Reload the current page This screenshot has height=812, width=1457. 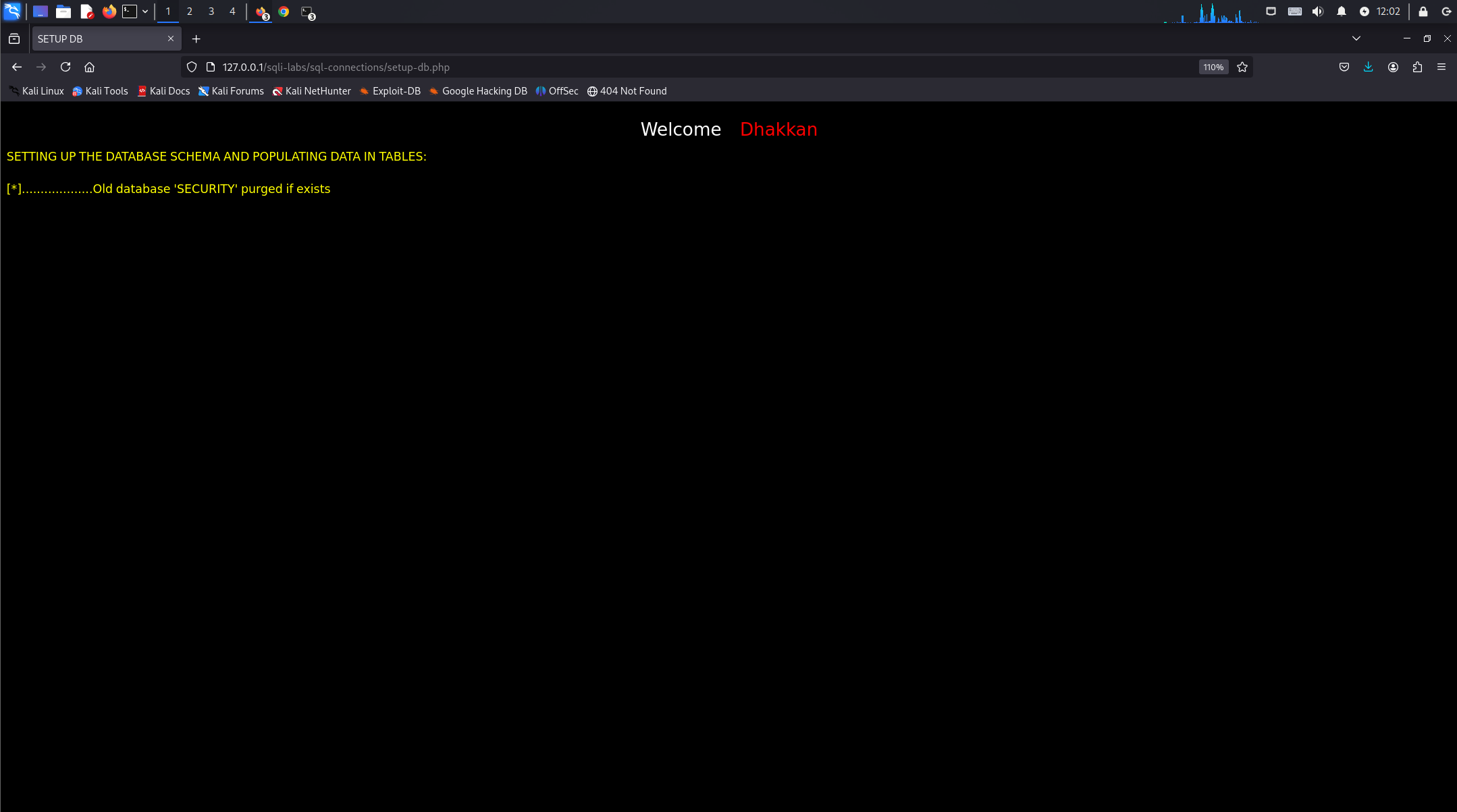click(65, 67)
